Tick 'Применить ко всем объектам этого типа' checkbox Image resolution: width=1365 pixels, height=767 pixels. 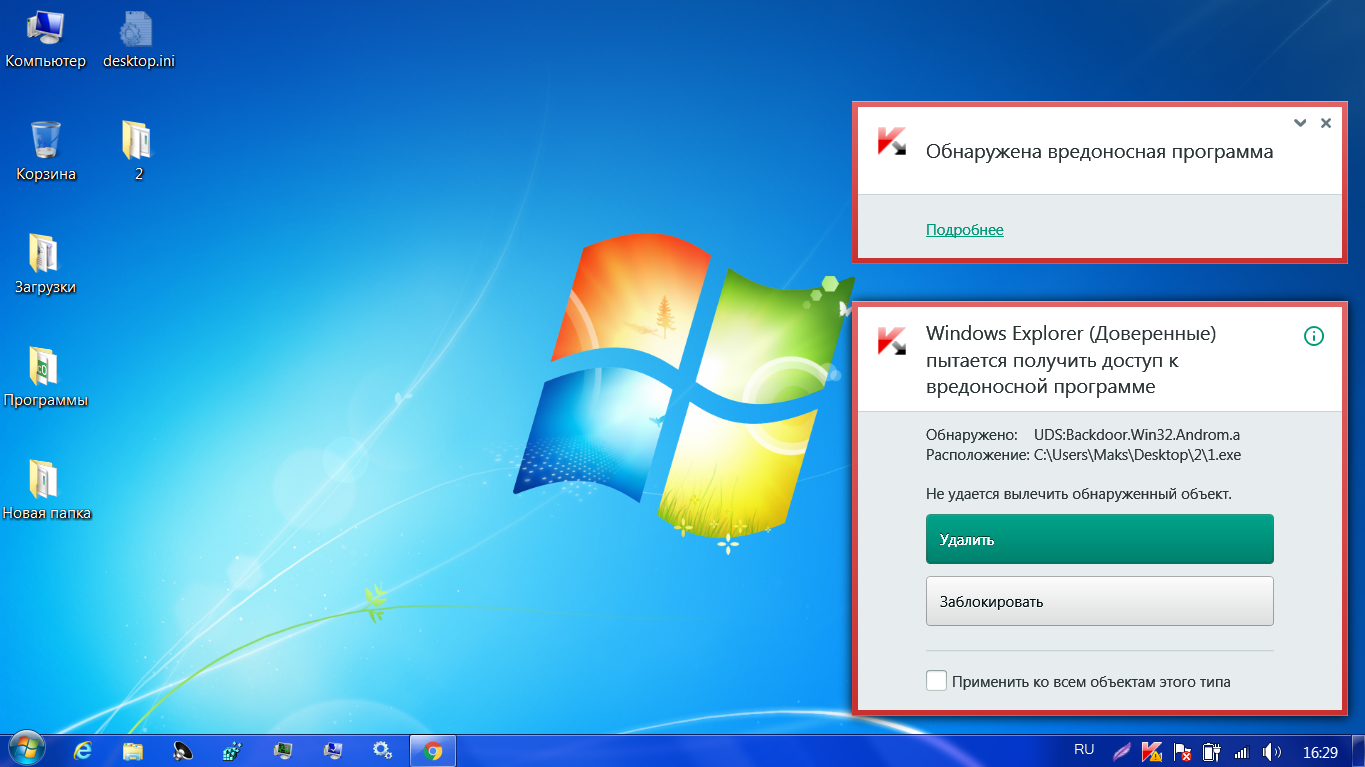pyautogui.click(x=936, y=681)
